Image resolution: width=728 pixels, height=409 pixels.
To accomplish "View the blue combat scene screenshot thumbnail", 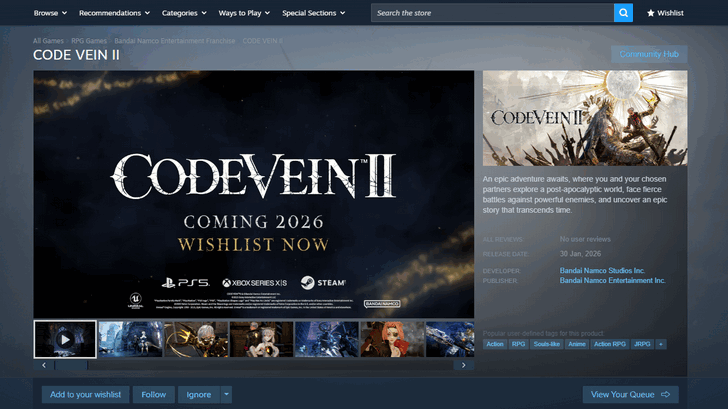I will tap(327, 339).
